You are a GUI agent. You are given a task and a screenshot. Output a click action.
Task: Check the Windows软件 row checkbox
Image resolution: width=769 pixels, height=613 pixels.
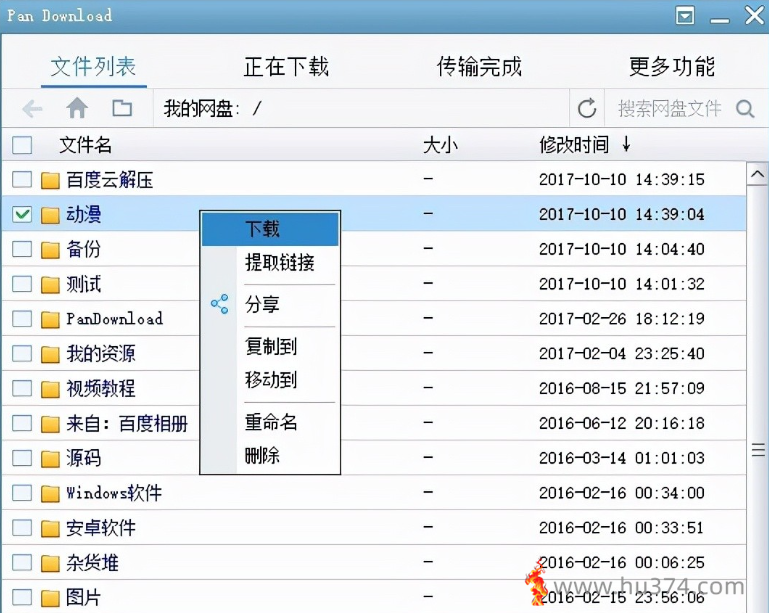click(x=22, y=492)
